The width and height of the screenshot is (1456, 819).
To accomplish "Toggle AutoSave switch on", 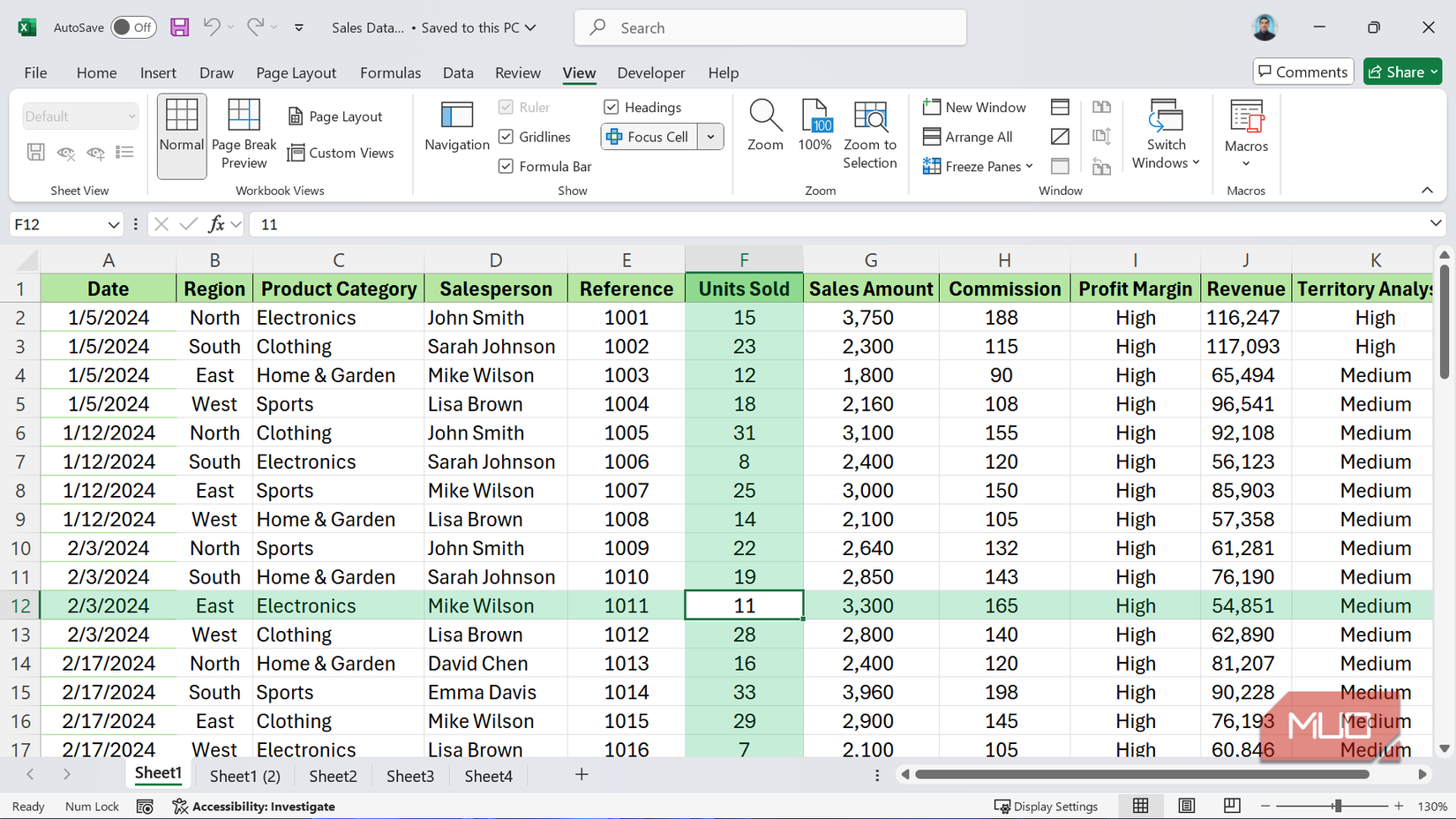I will pyautogui.click(x=133, y=27).
